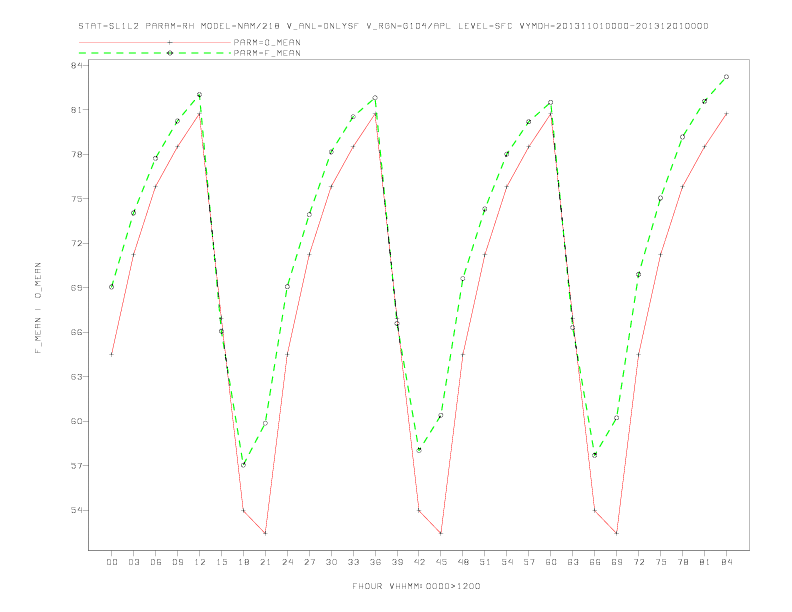
Task: Click y-axis tick label 69
Action: 77,287
